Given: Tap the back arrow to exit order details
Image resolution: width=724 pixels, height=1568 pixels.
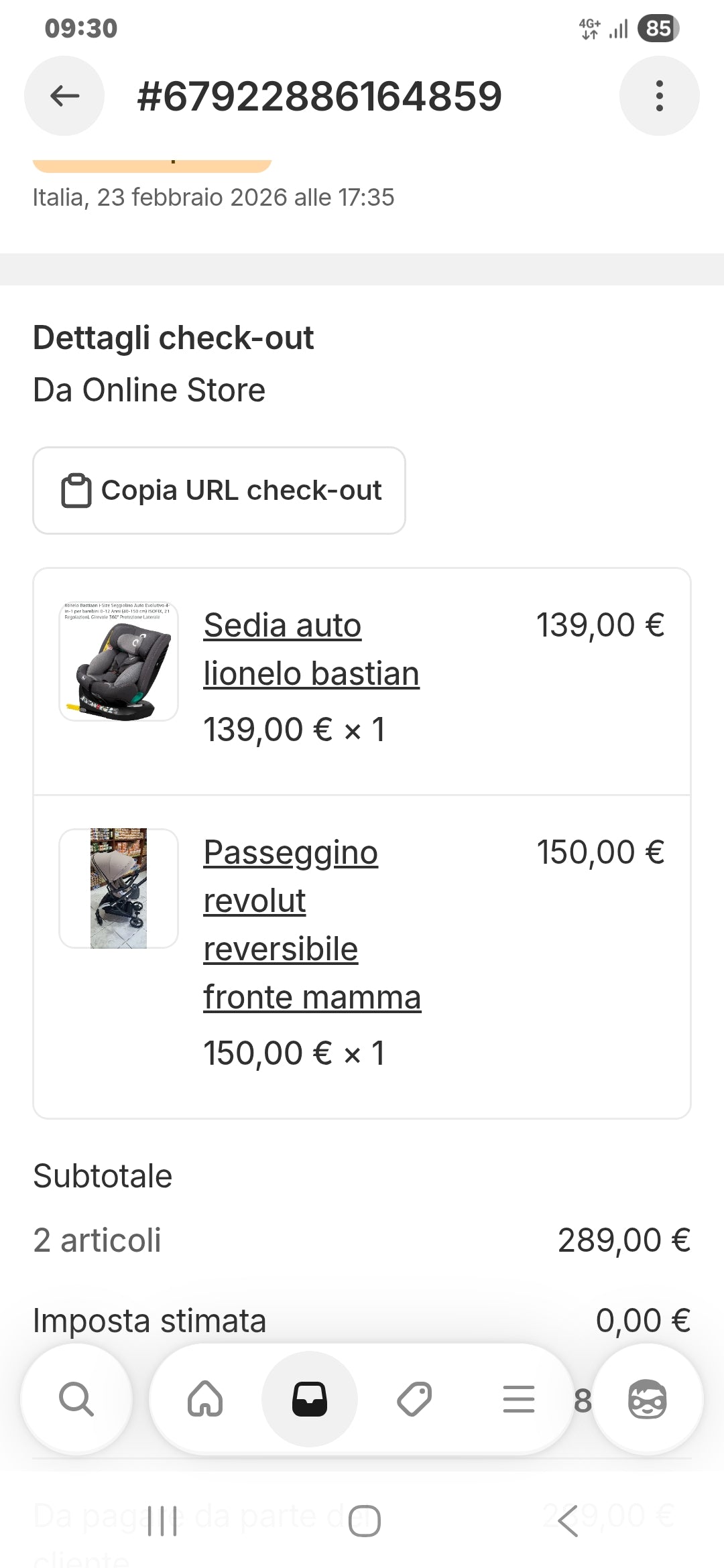Looking at the screenshot, I should tap(64, 95).
